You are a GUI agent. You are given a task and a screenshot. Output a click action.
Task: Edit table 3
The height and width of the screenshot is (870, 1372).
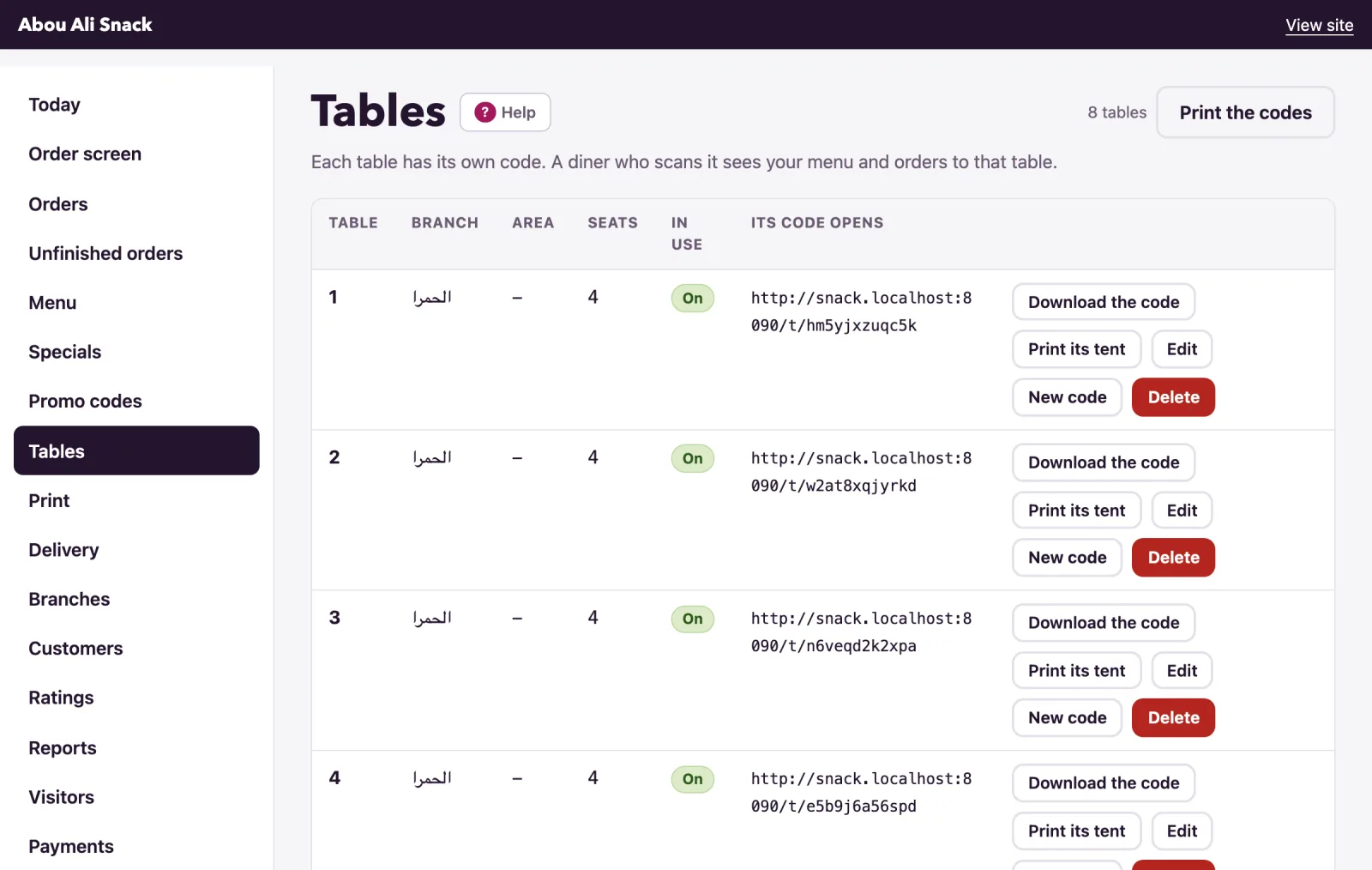tap(1182, 671)
